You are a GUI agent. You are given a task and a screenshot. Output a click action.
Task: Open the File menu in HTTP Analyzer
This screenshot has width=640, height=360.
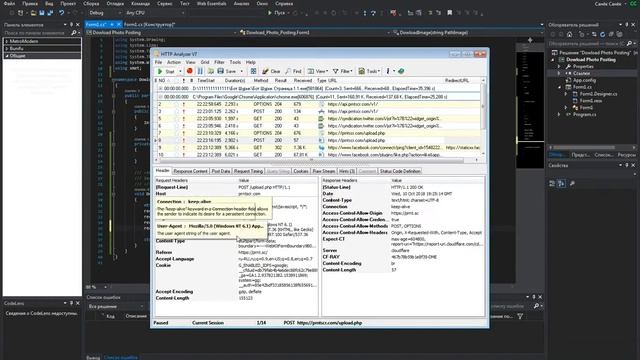(158, 62)
